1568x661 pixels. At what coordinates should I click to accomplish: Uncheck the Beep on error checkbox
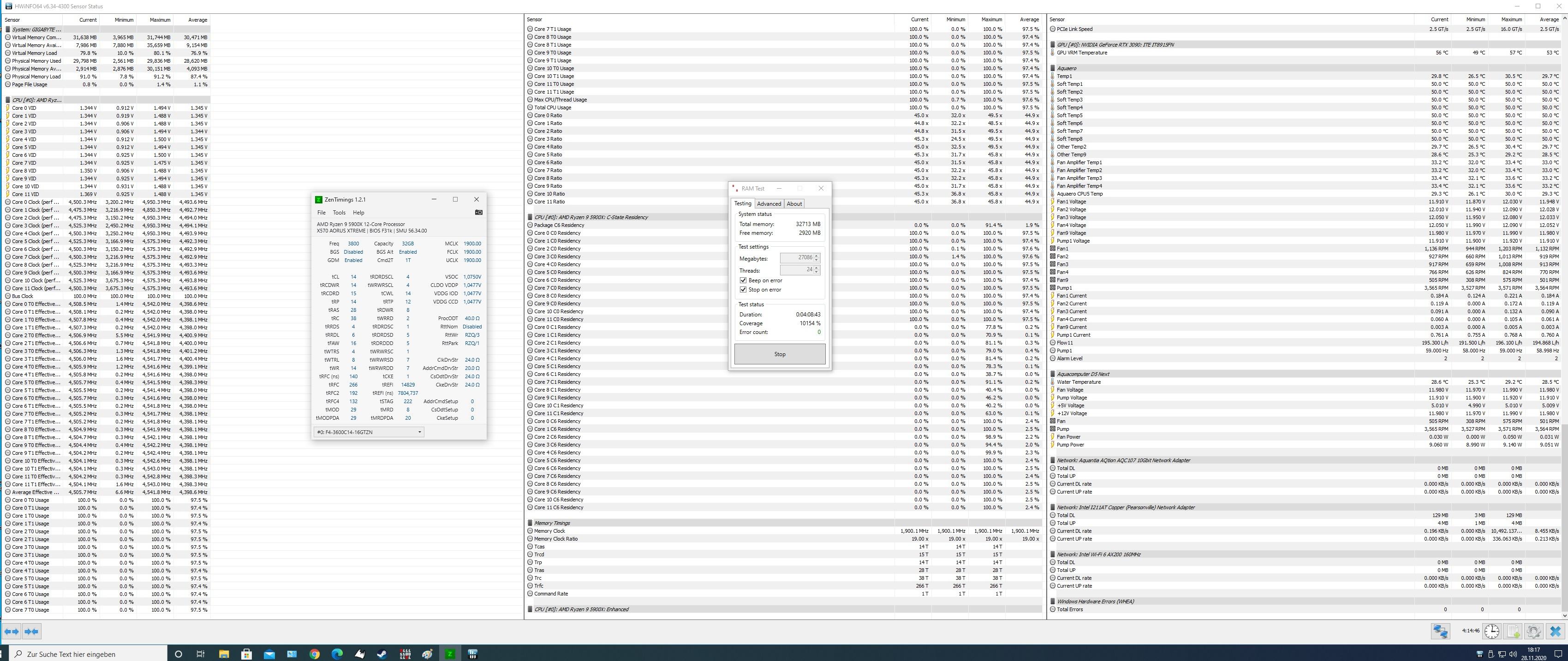pyautogui.click(x=743, y=280)
